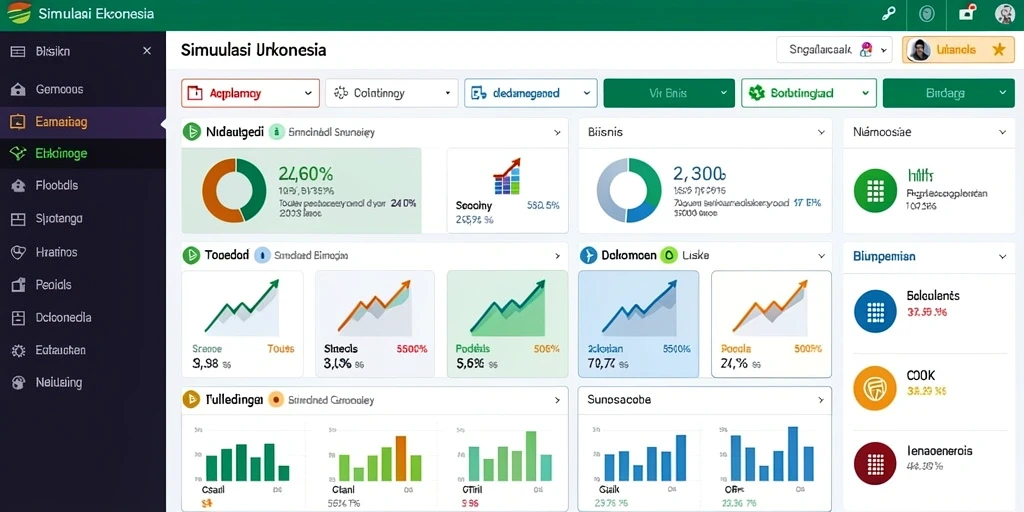The image size is (1024, 512).
Task: Open the Acplamay dropdown
Action: (250, 93)
